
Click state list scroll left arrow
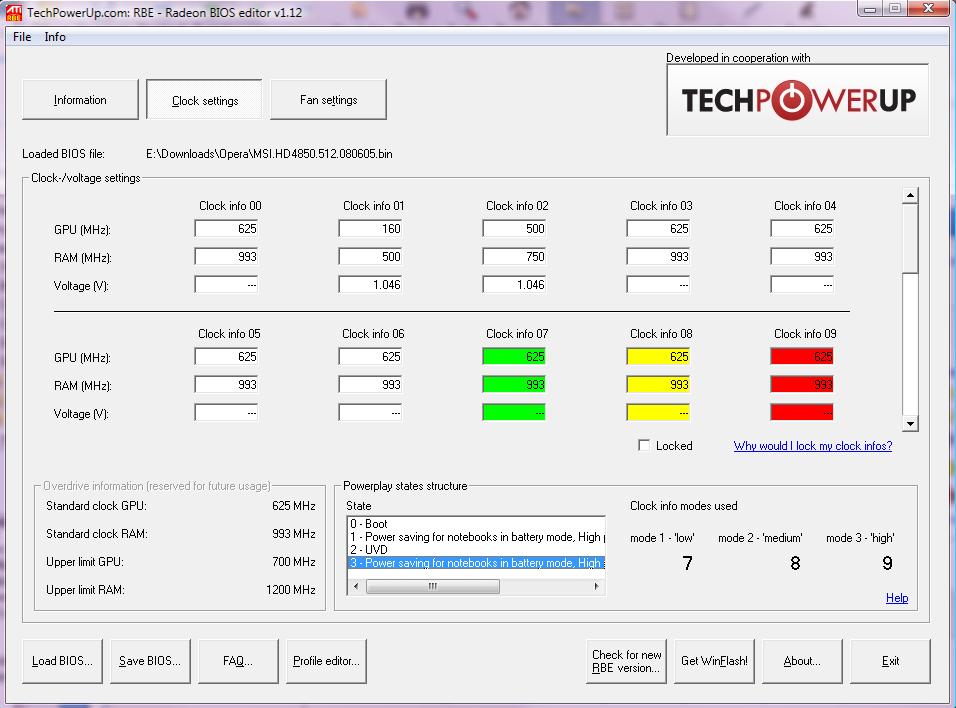pyautogui.click(x=356, y=586)
